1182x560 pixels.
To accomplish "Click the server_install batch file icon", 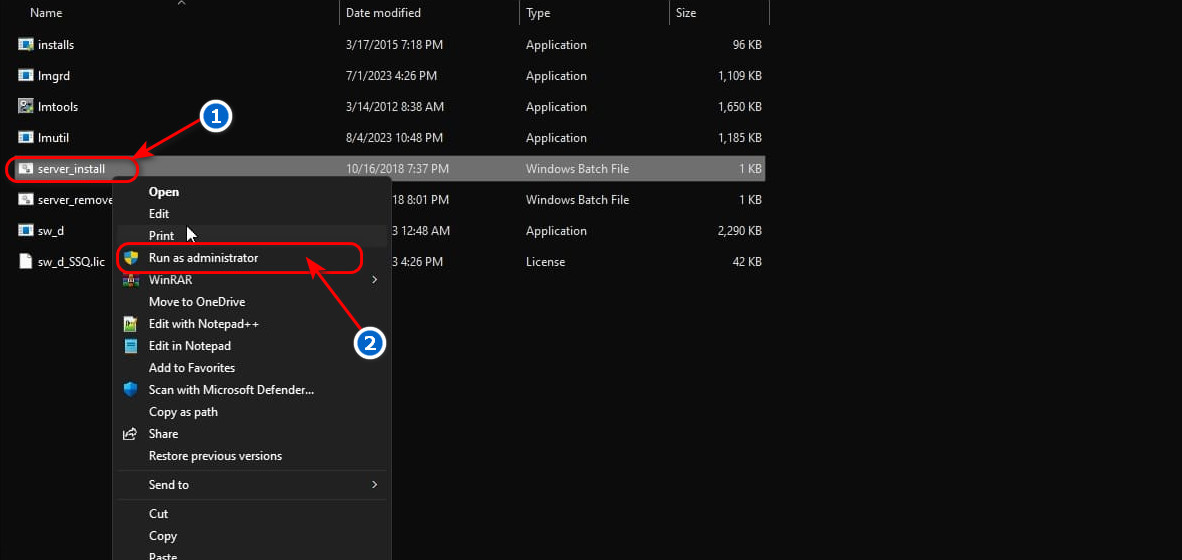I will [x=26, y=169].
